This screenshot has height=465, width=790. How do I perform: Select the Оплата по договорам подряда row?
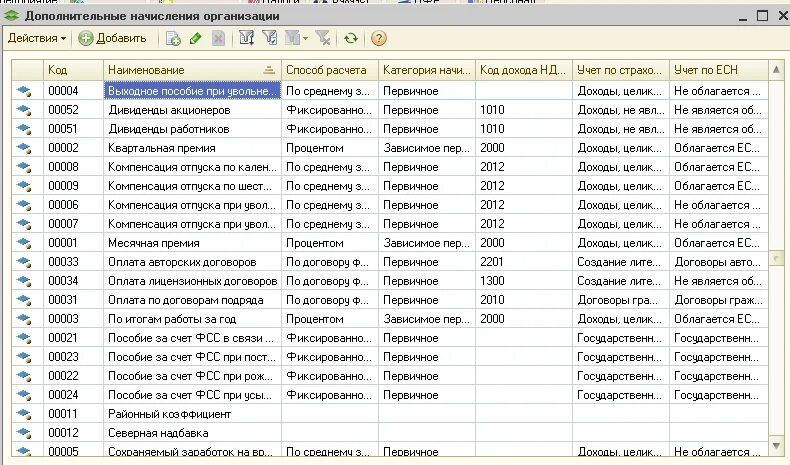(390, 300)
